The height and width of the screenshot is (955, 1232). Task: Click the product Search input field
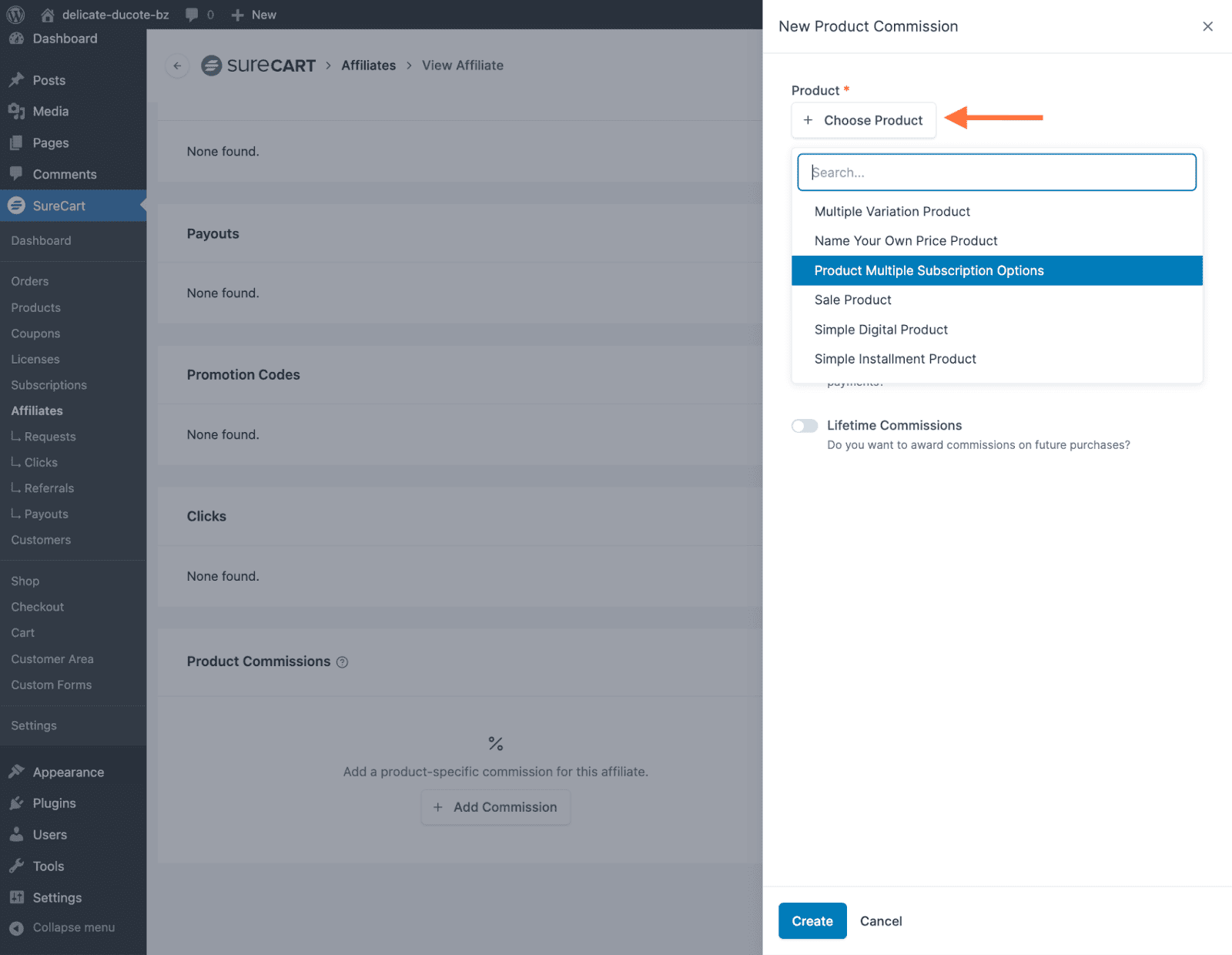[996, 173]
